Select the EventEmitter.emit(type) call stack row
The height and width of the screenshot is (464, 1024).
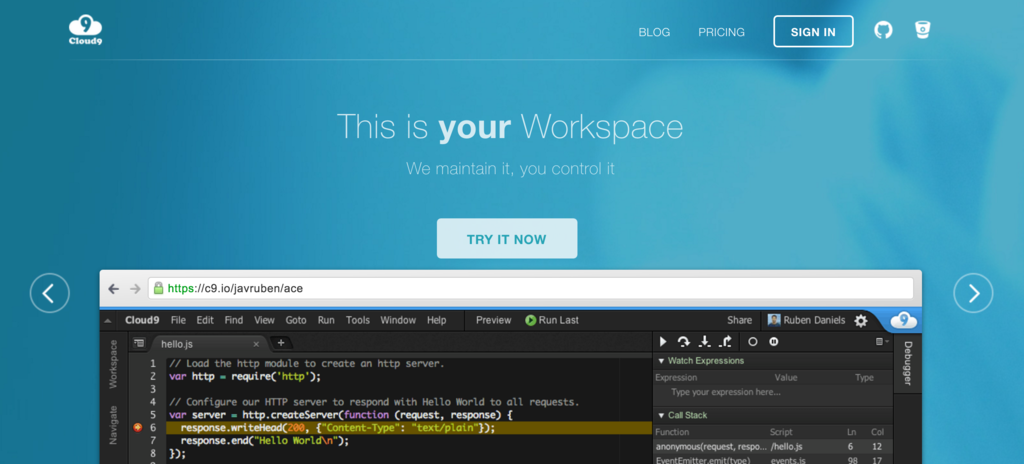(773, 459)
